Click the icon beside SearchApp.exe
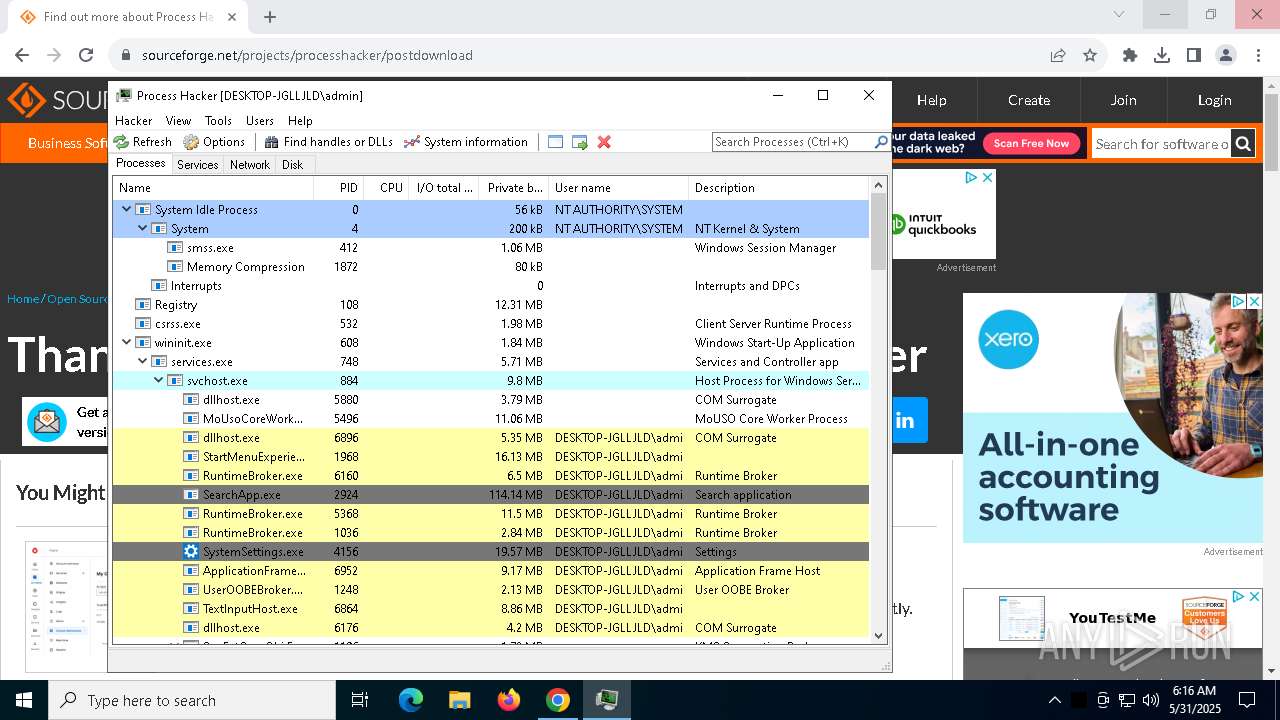This screenshot has width=1280, height=720. click(x=191, y=494)
